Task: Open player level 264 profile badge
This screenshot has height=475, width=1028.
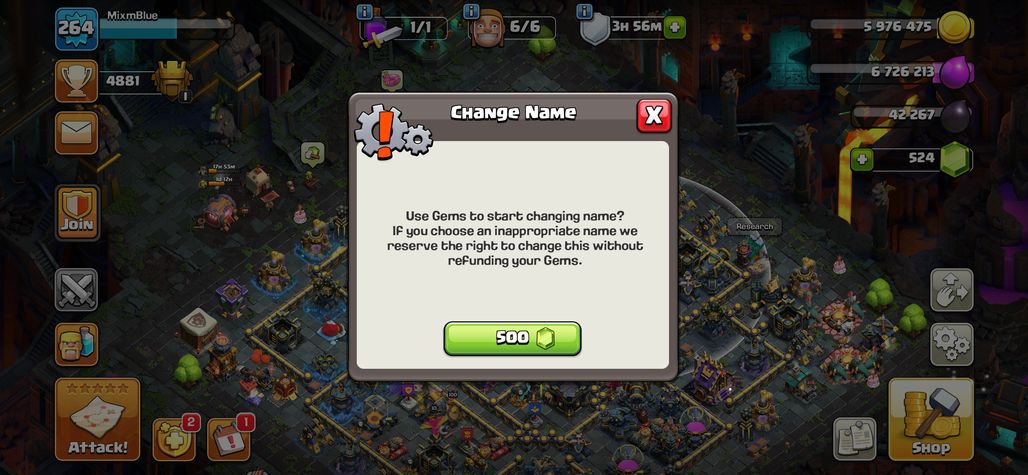Action: pos(76,29)
